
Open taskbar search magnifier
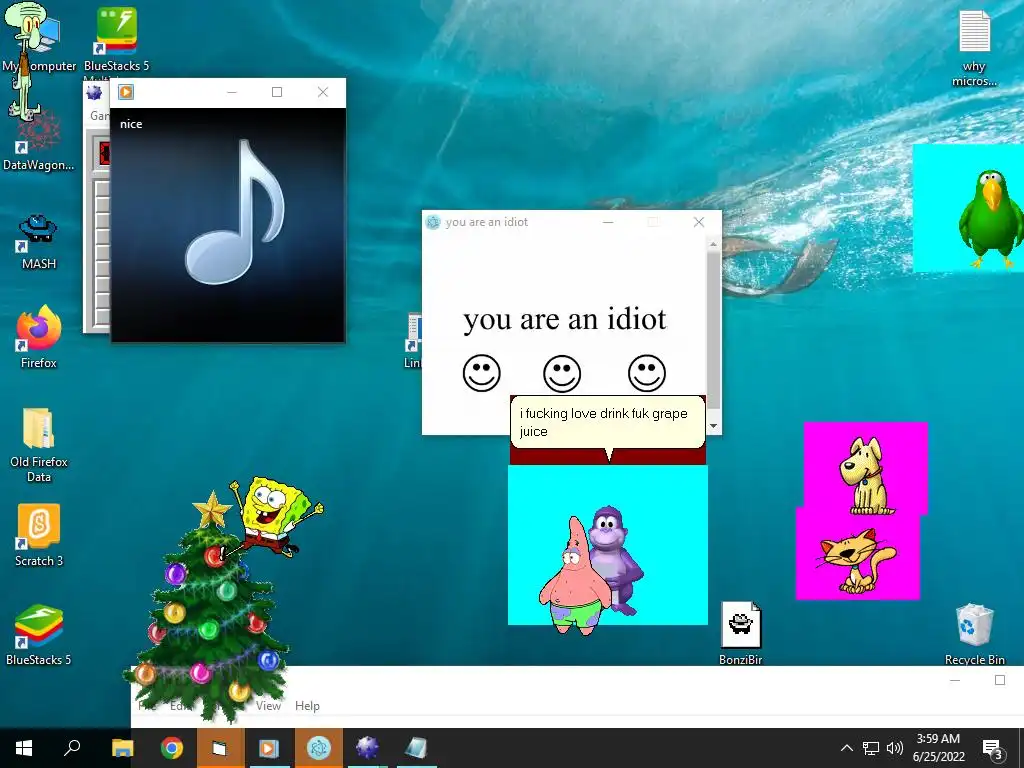72,748
